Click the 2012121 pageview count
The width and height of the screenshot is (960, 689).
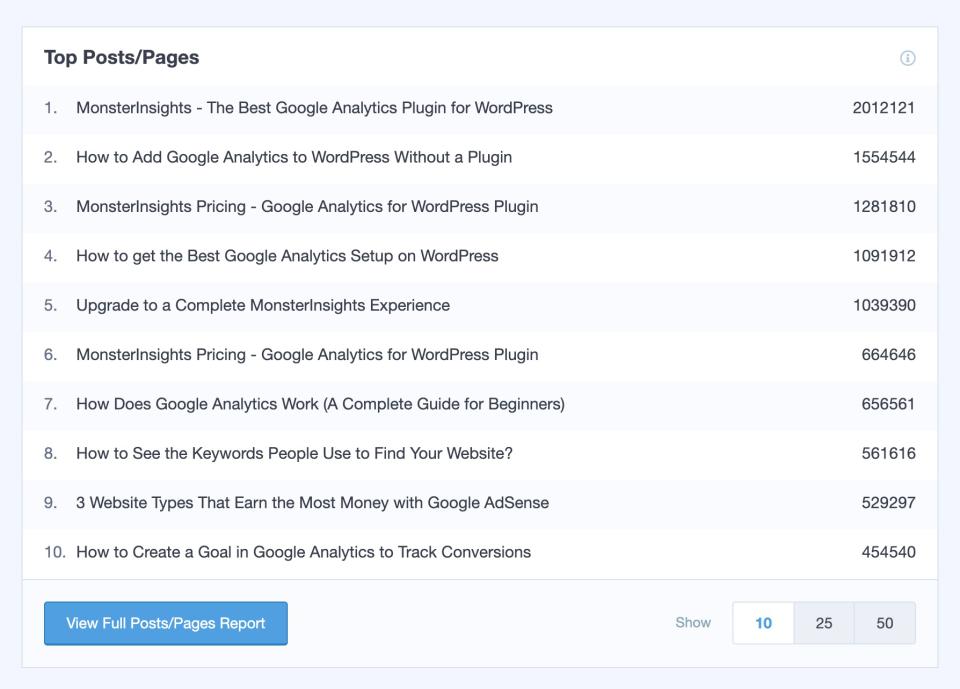pos(883,108)
